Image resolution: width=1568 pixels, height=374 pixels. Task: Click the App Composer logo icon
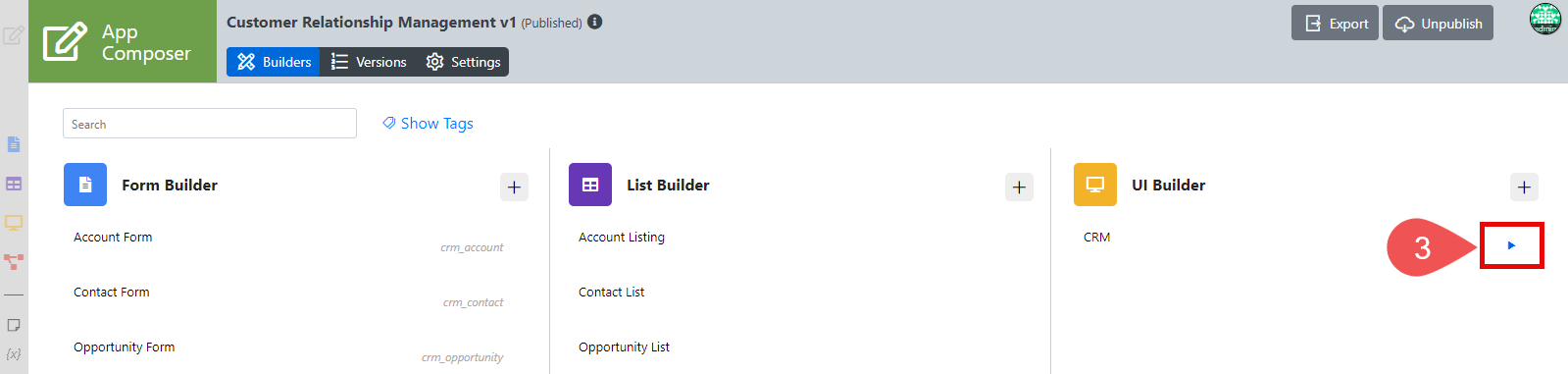[65, 42]
